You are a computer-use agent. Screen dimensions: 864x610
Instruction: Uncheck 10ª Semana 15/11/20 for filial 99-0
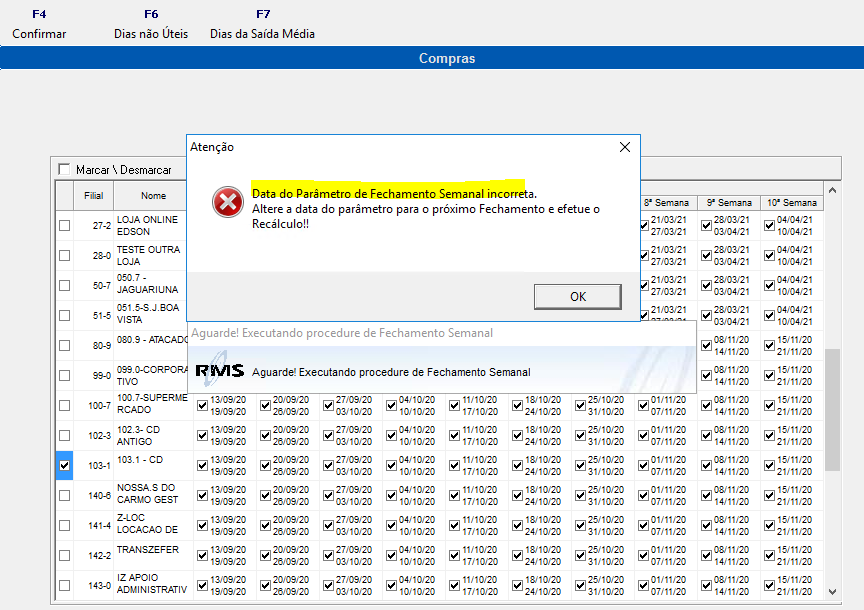pos(769,375)
